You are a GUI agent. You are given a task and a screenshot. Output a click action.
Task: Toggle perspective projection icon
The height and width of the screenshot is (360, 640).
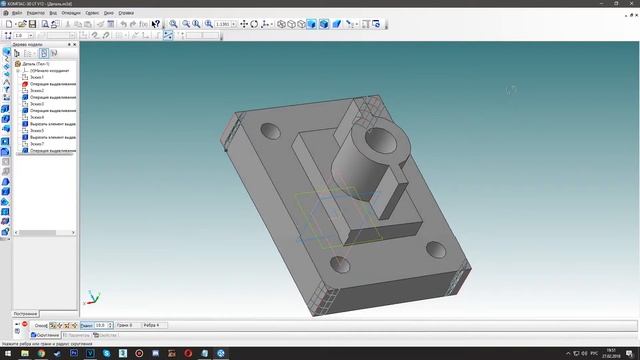click(336, 24)
